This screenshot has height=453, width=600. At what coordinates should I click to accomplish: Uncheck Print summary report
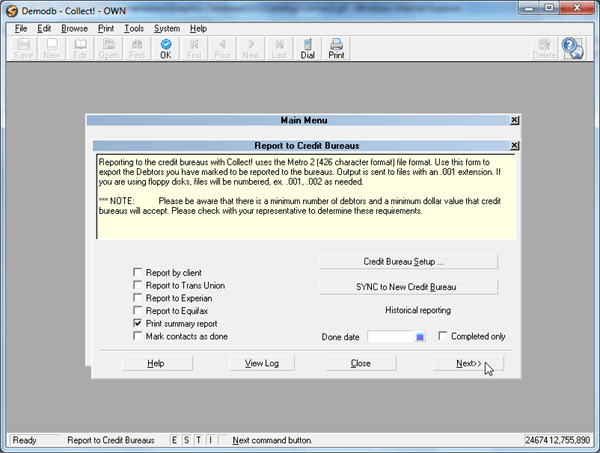[137, 323]
